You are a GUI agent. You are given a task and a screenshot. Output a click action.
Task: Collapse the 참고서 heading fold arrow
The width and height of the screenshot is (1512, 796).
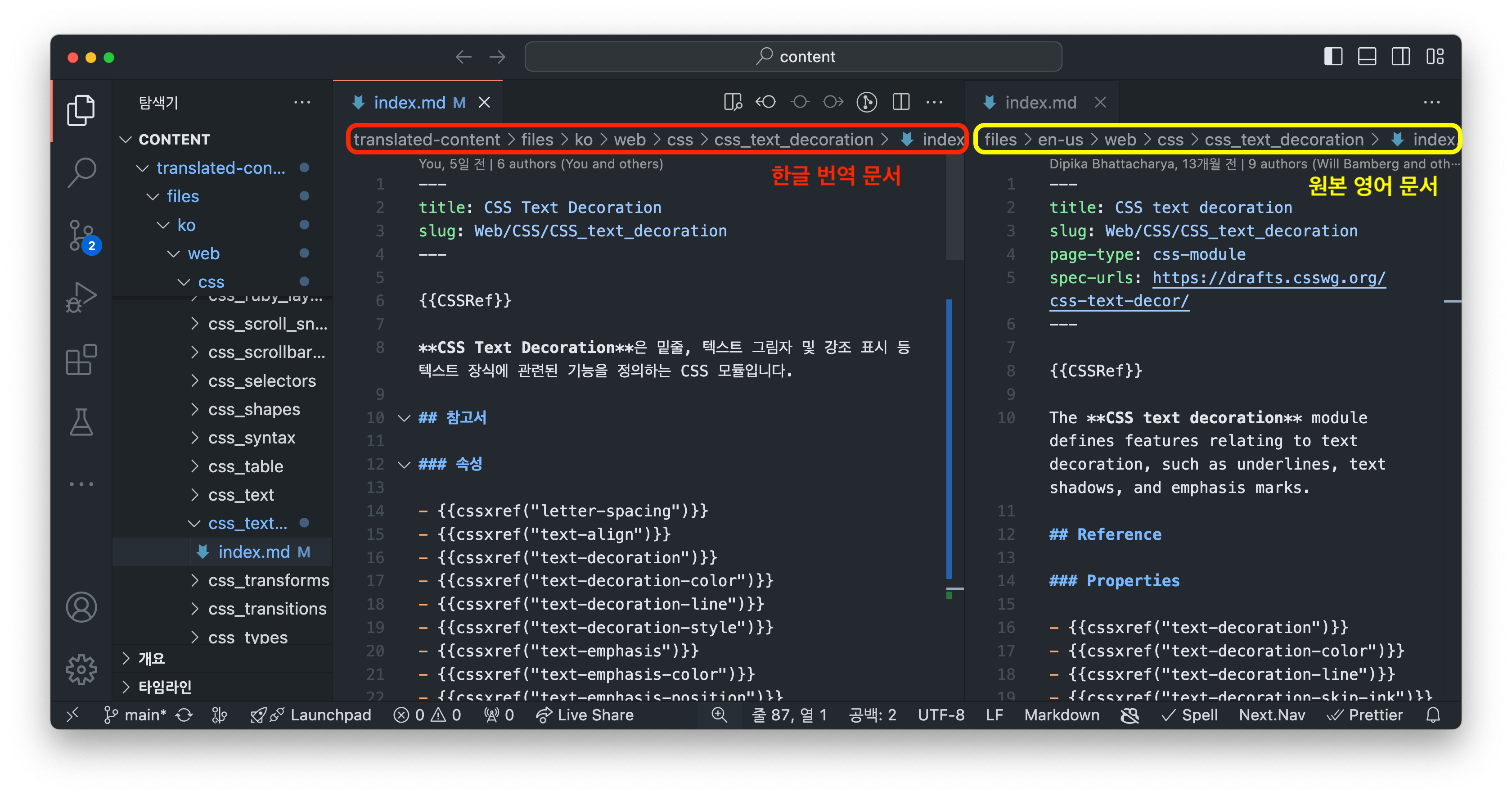[404, 418]
